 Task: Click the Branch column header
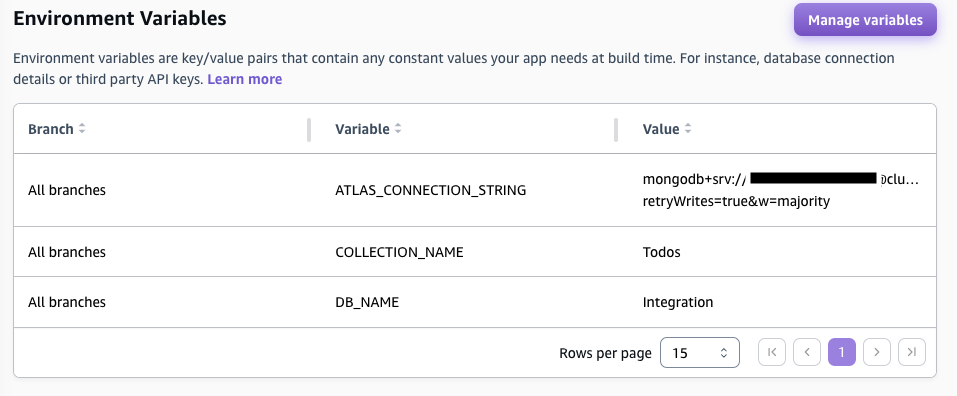(51, 129)
